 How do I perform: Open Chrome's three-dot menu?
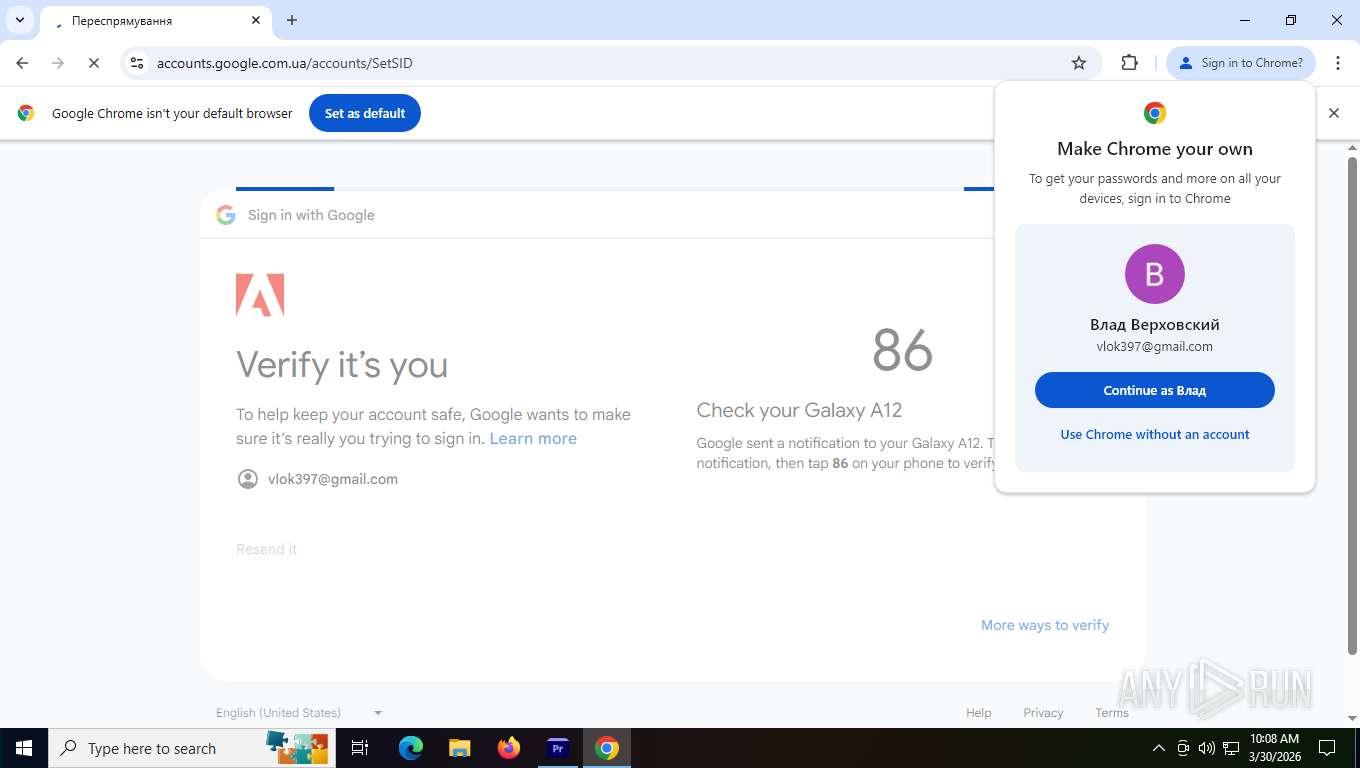point(1338,63)
